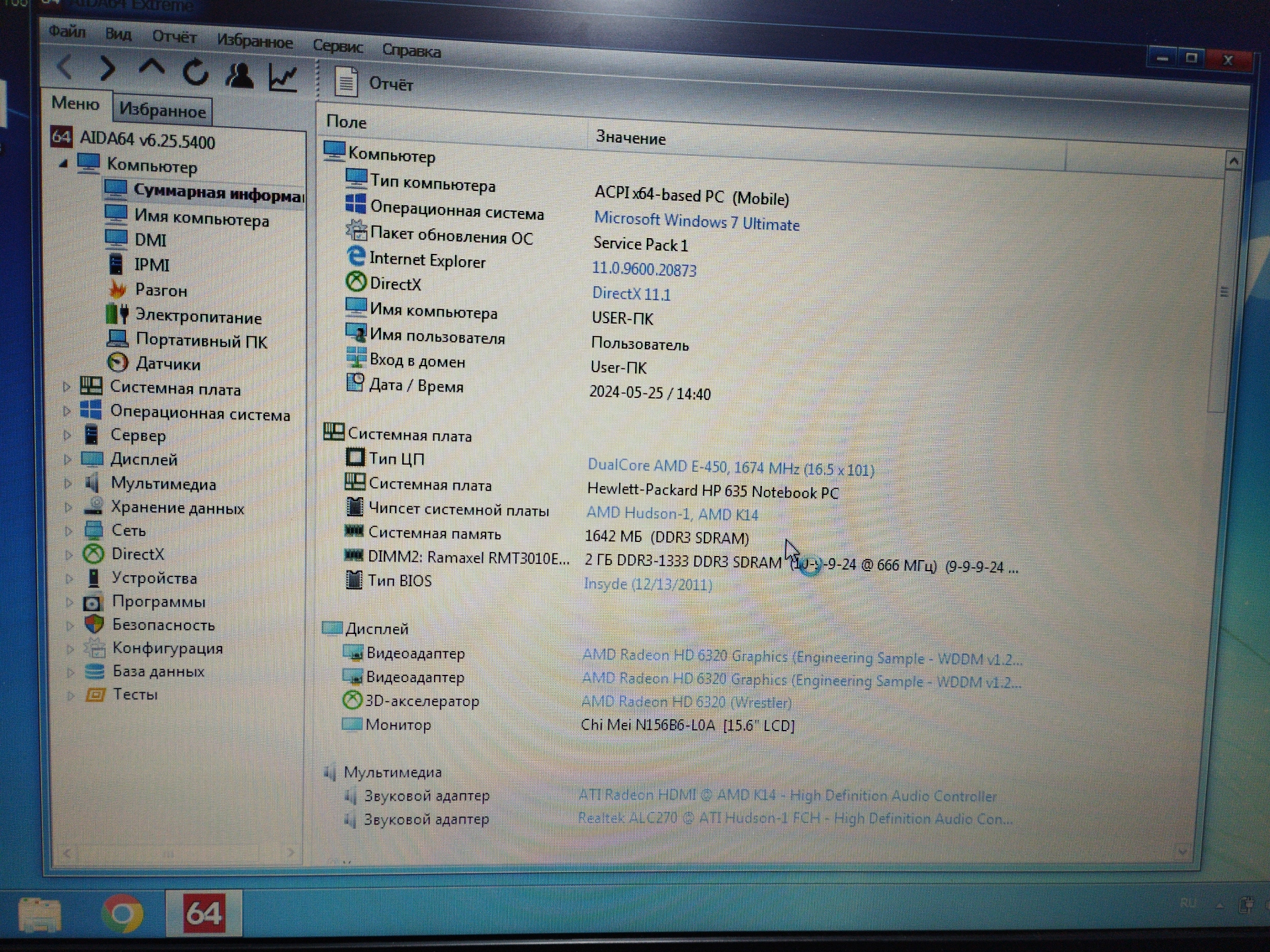Open File Explorer from the taskbar
This screenshot has width=1270, height=952.
point(39,915)
